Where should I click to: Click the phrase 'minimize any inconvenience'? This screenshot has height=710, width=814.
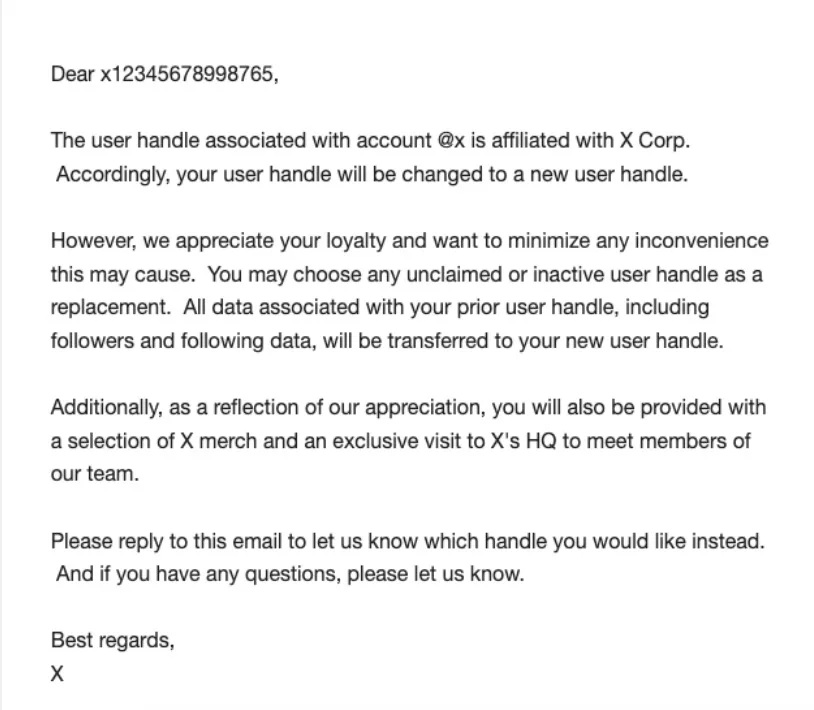(x=638, y=241)
